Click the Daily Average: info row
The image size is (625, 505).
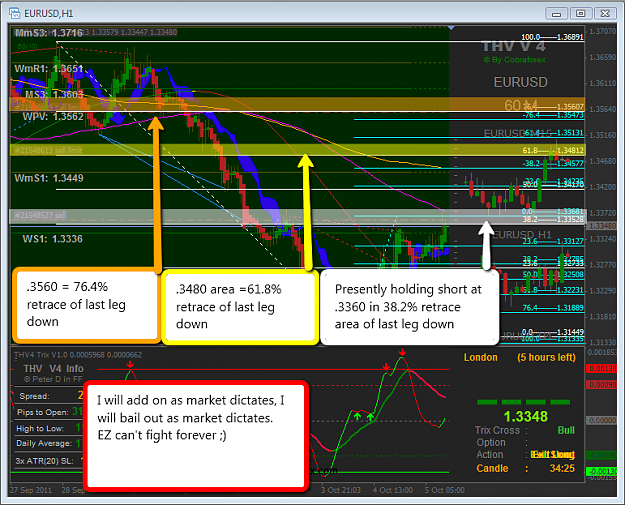click(48, 443)
